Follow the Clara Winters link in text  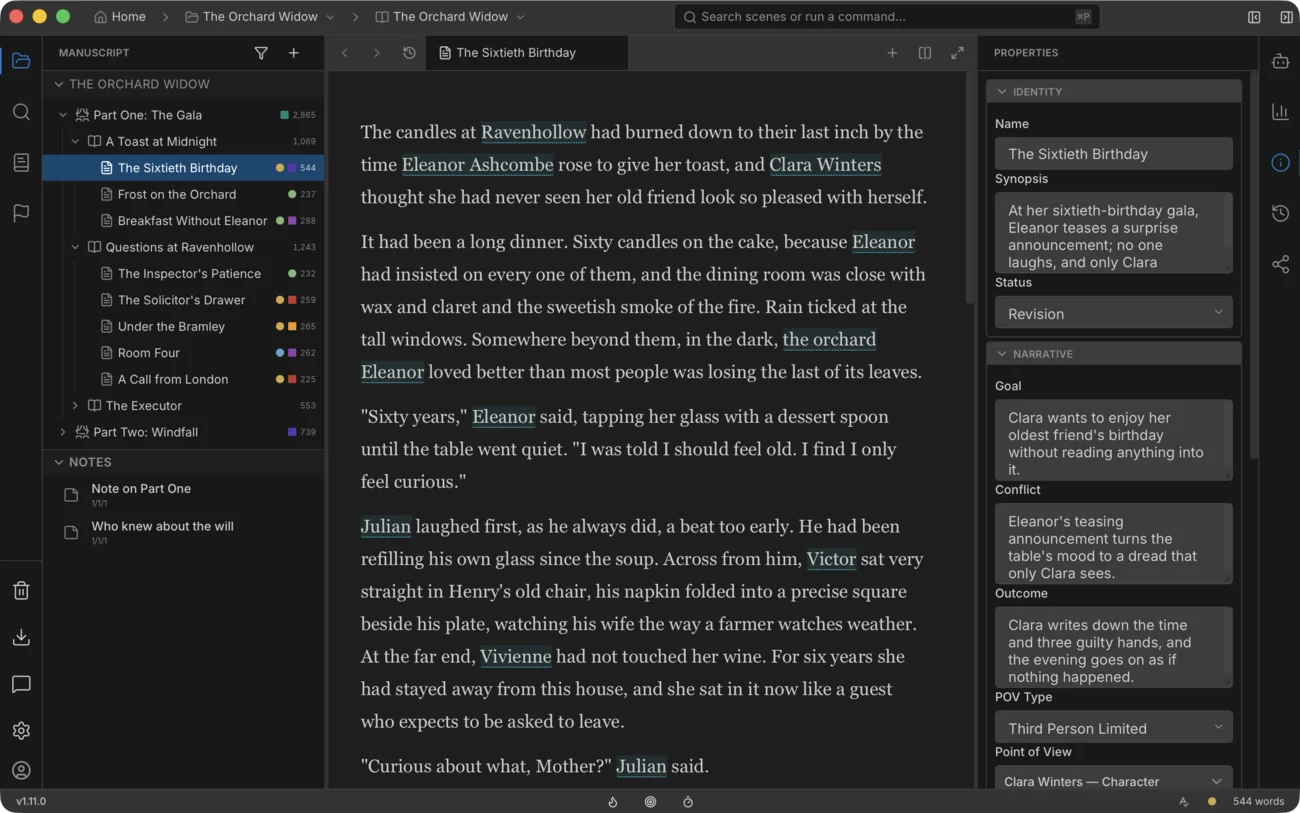click(825, 165)
